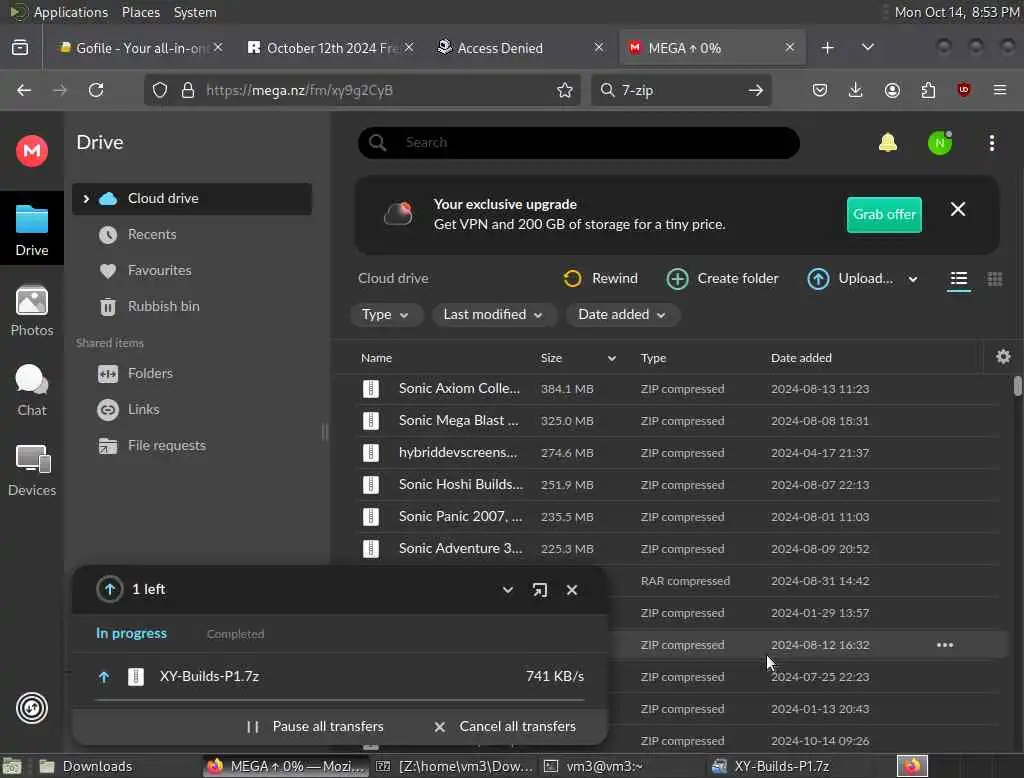Open File requests
The image size is (1024, 778).
click(192, 446)
